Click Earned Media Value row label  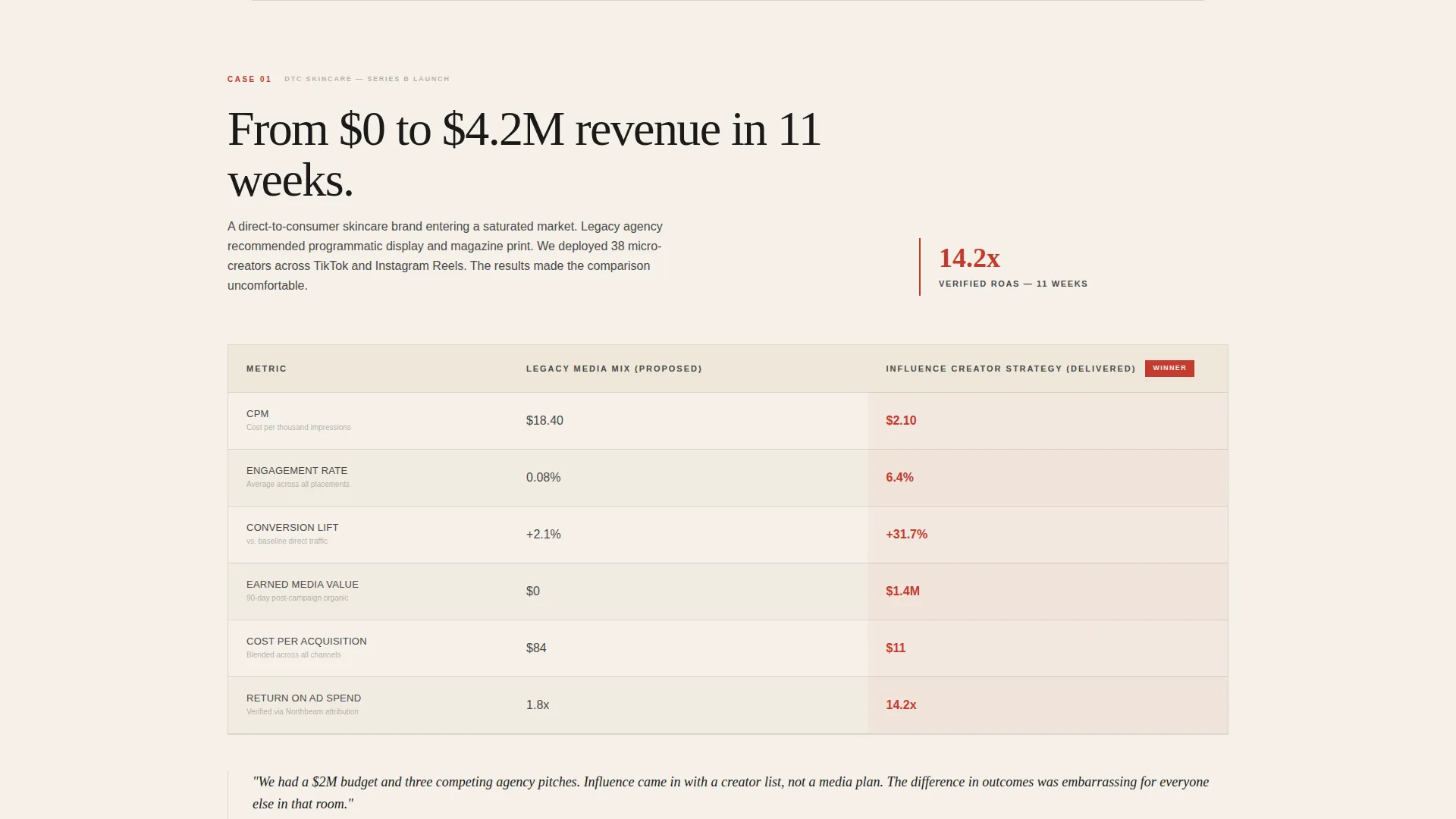tap(303, 585)
